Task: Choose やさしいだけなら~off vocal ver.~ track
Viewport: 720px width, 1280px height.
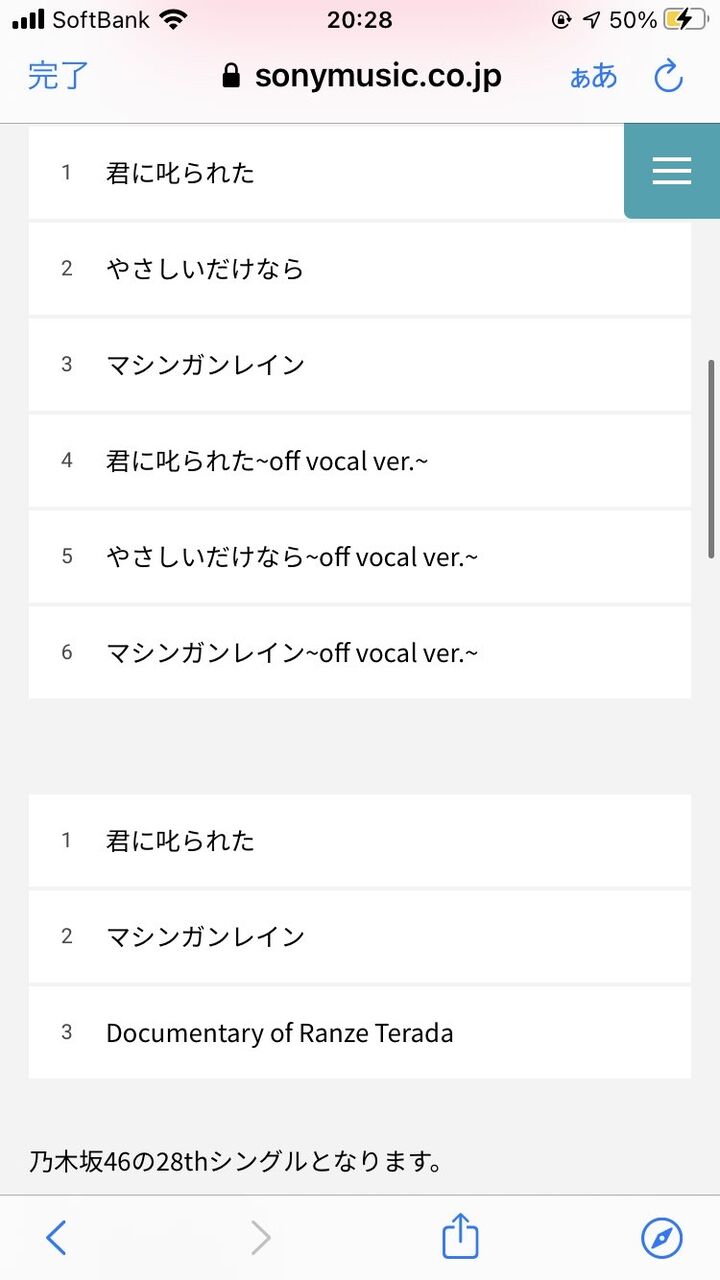Action: (x=360, y=556)
